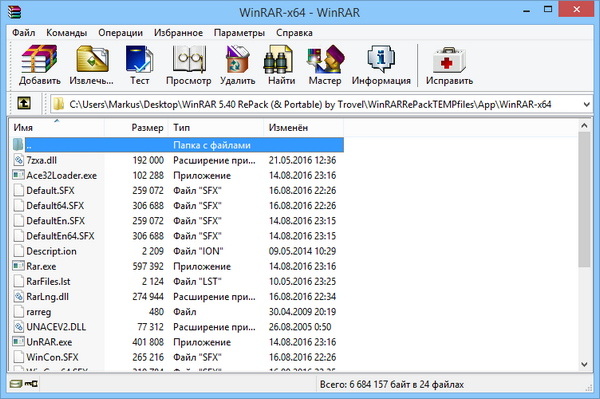Sort by Тип column header
Viewport: 600px width, 399px height.
coord(216,127)
